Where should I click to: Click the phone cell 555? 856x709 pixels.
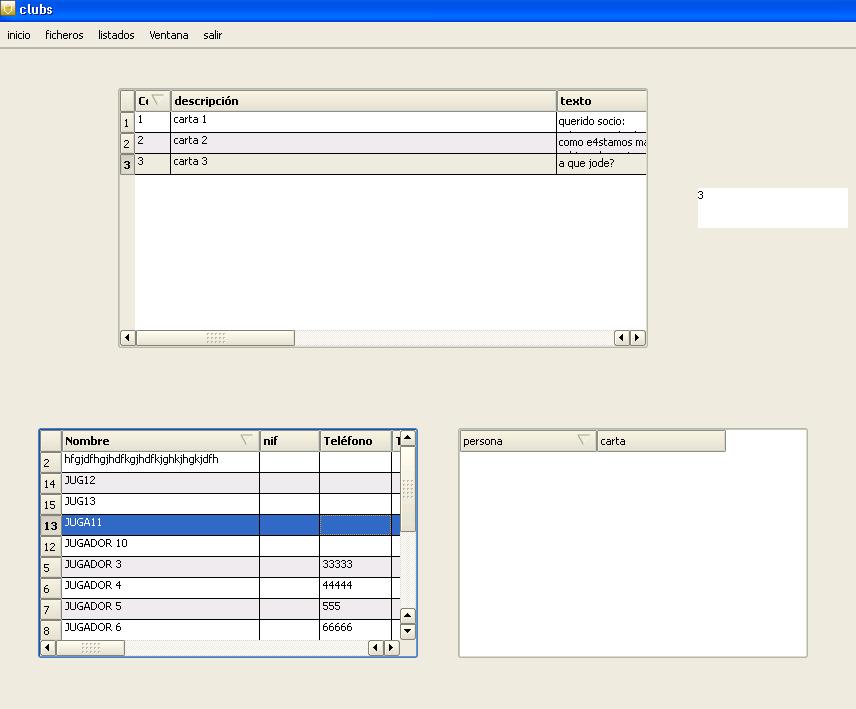(355, 609)
